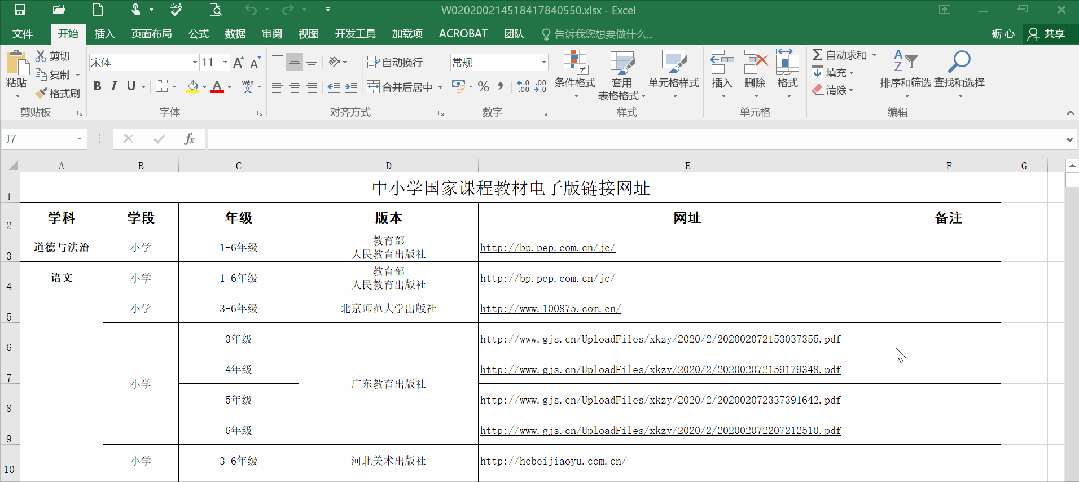Expand the formula bar
This screenshot has width=1079, height=482.
1068,139
